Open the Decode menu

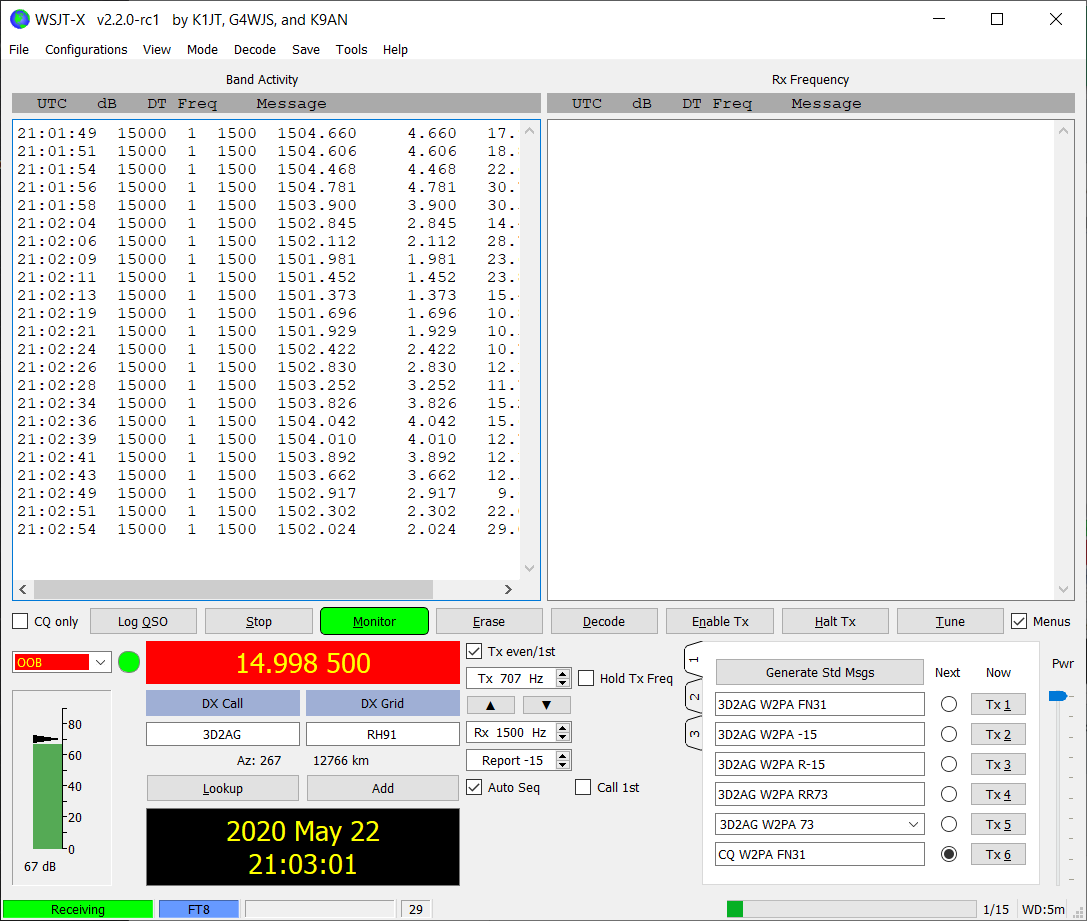[254, 49]
